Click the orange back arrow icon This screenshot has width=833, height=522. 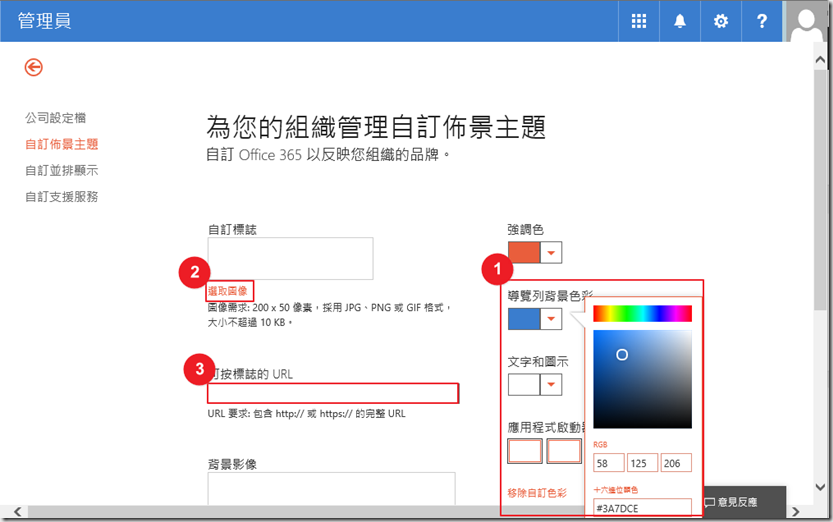34,67
